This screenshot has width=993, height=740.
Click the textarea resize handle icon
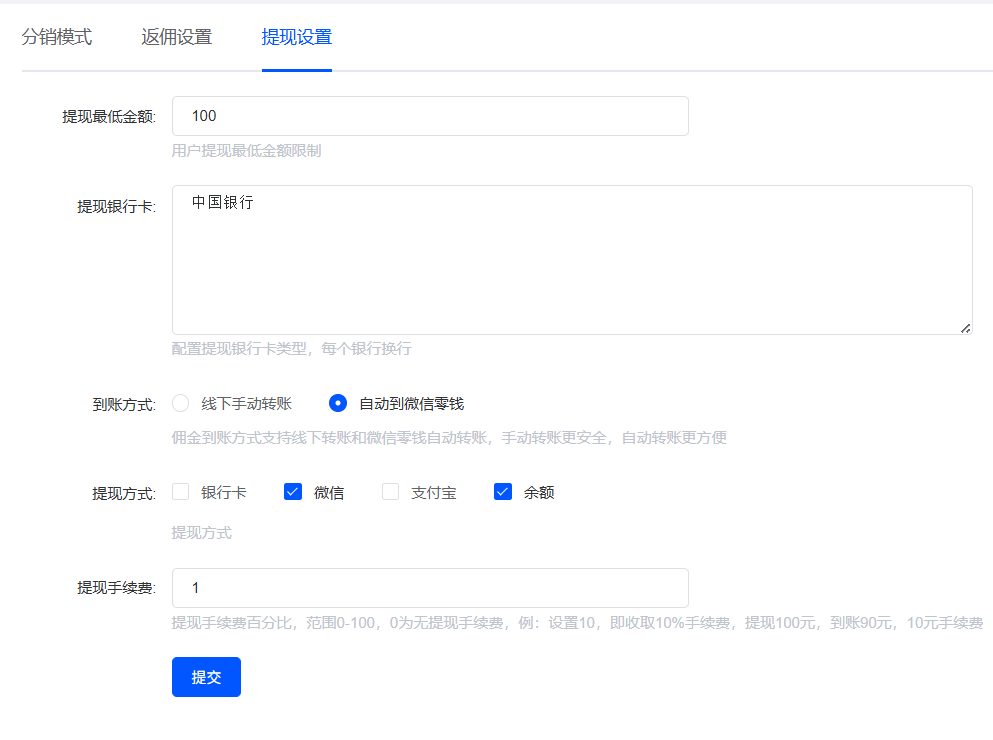pos(966,328)
